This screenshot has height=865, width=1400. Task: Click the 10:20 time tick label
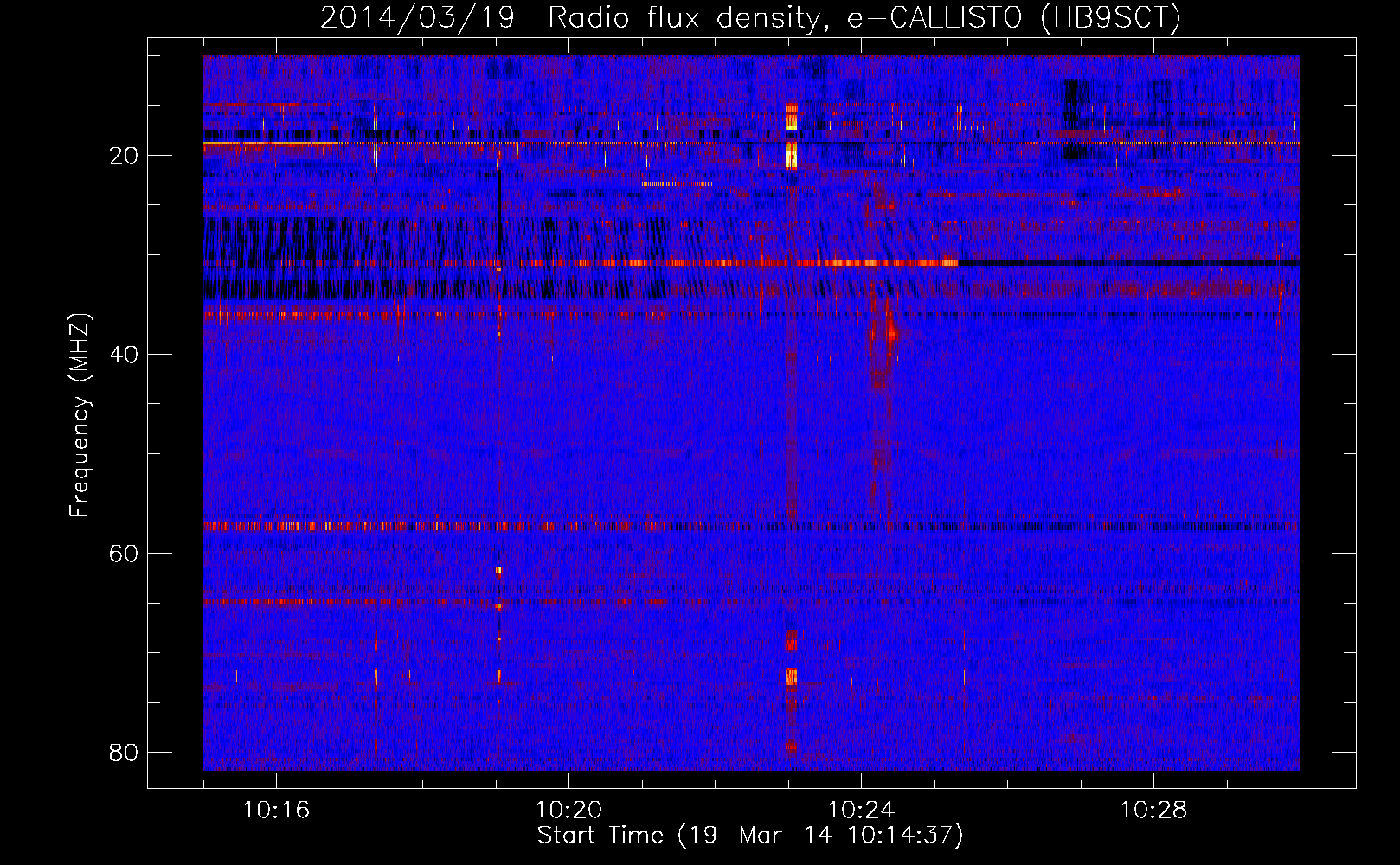568,811
